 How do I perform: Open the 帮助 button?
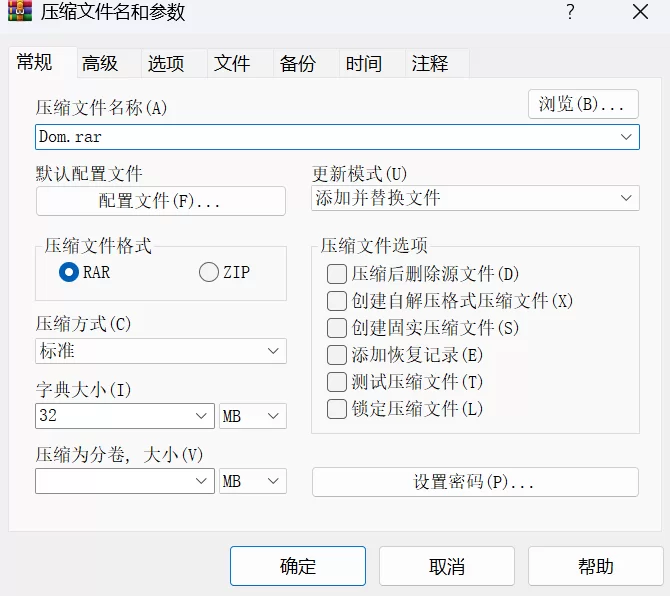[596, 566]
